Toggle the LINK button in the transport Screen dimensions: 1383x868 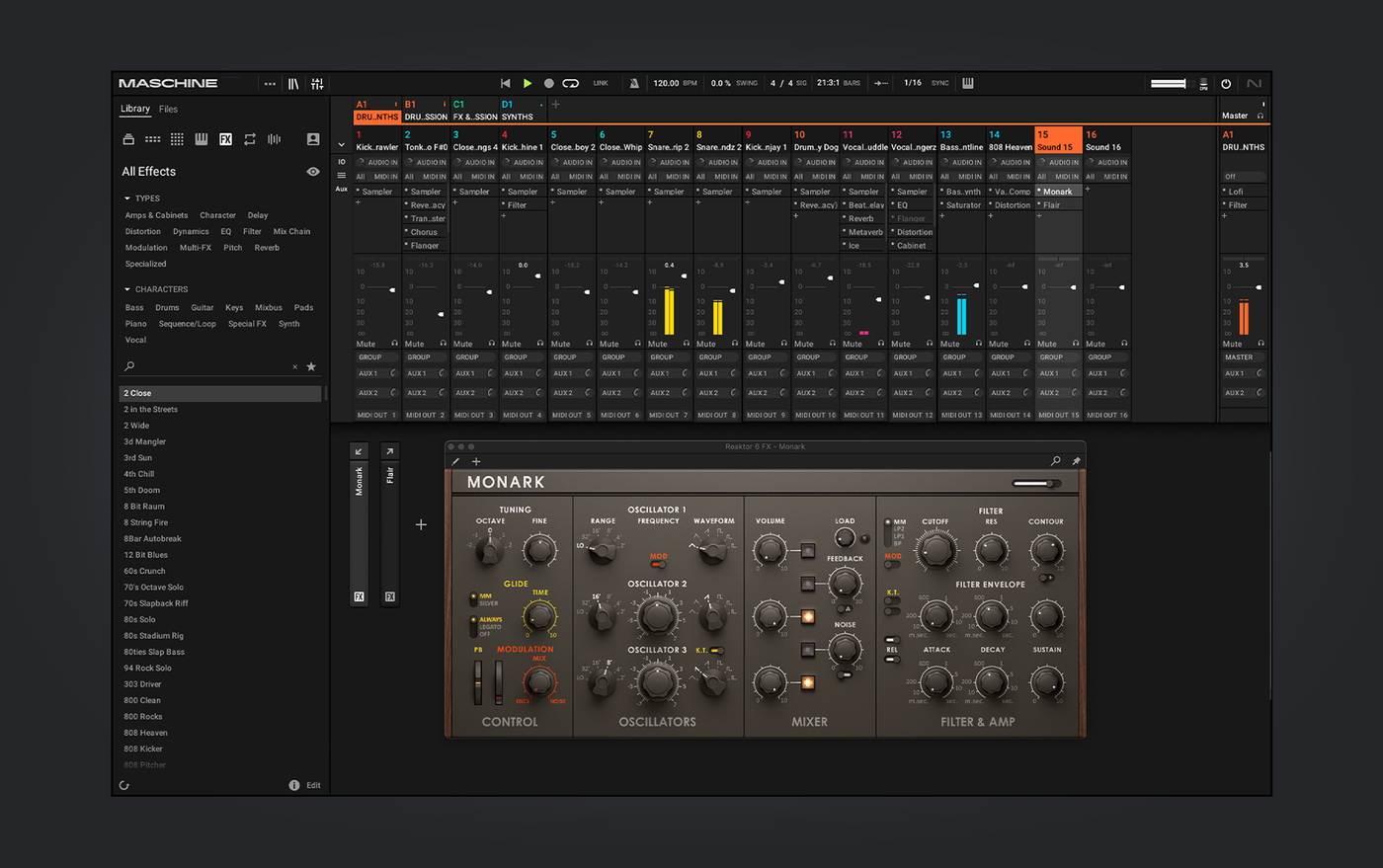click(x=601, y=84)
